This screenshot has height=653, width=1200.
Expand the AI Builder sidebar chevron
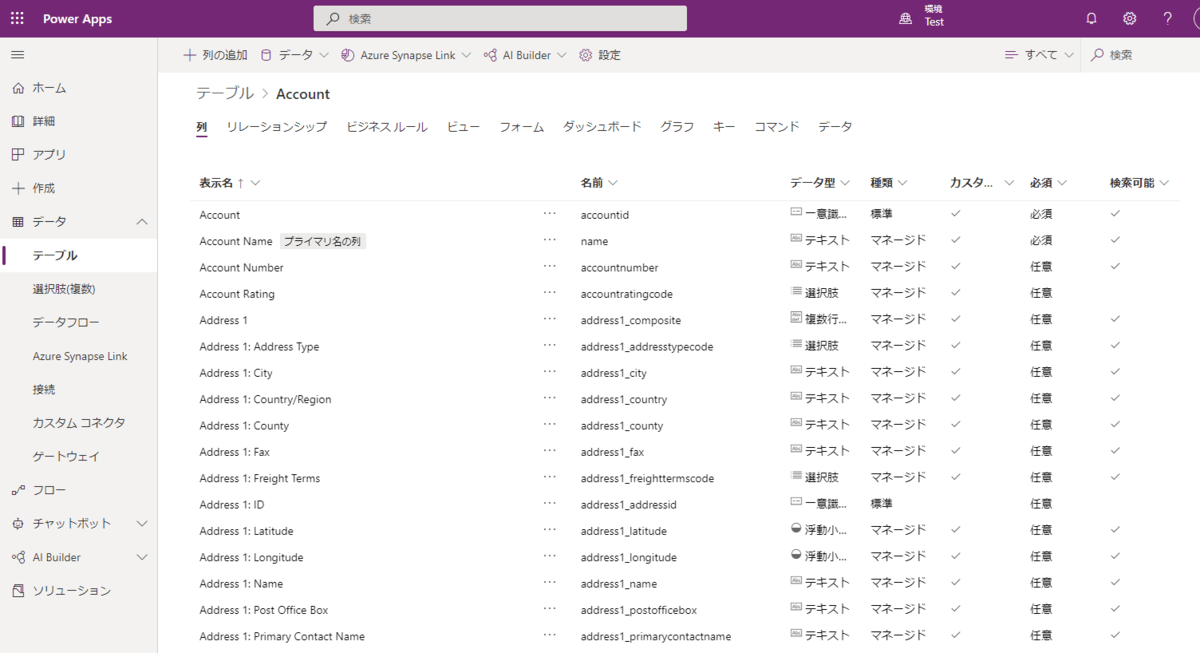click(142, 557)
